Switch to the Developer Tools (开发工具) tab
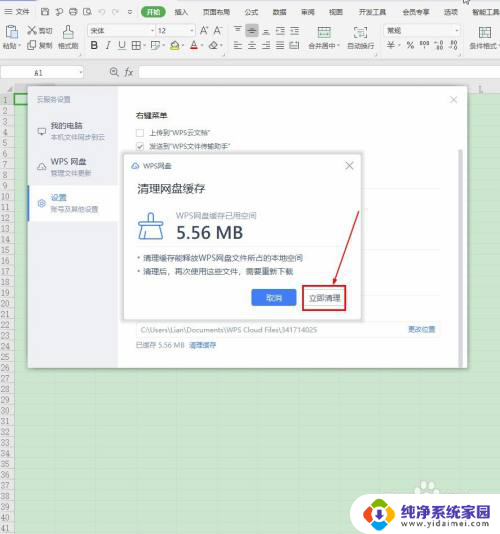The height and width of the screenshot is (534, 500). click(372, 12)
